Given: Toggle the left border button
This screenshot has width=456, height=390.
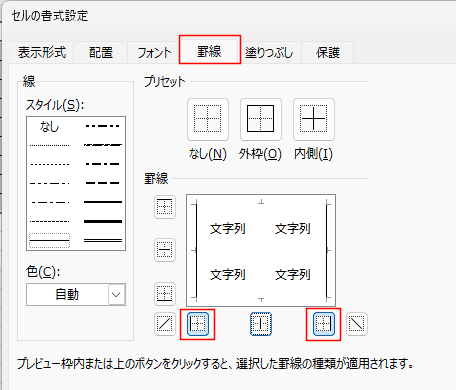Looking at the screenshot, I should 198,324.
